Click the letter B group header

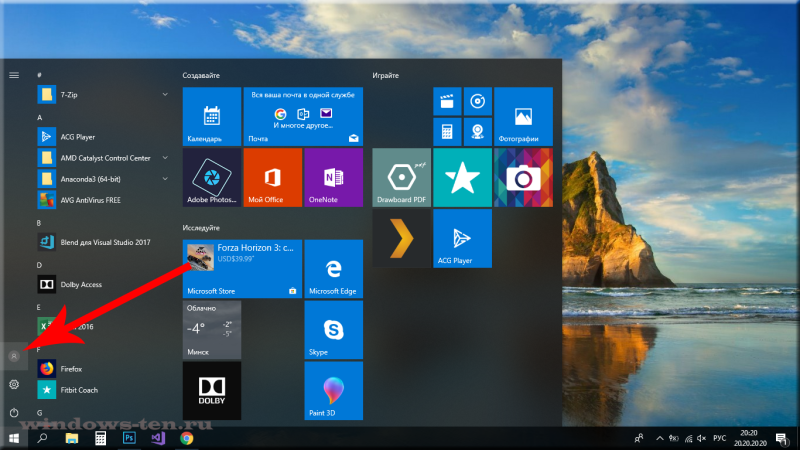pos(39,223)
